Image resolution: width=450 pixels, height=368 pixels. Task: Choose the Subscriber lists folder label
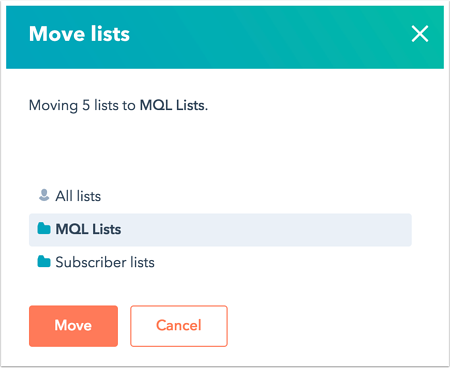click(105, 262)
